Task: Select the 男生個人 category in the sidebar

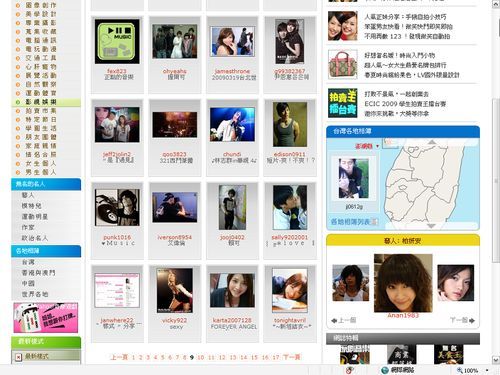Action: 41,172
